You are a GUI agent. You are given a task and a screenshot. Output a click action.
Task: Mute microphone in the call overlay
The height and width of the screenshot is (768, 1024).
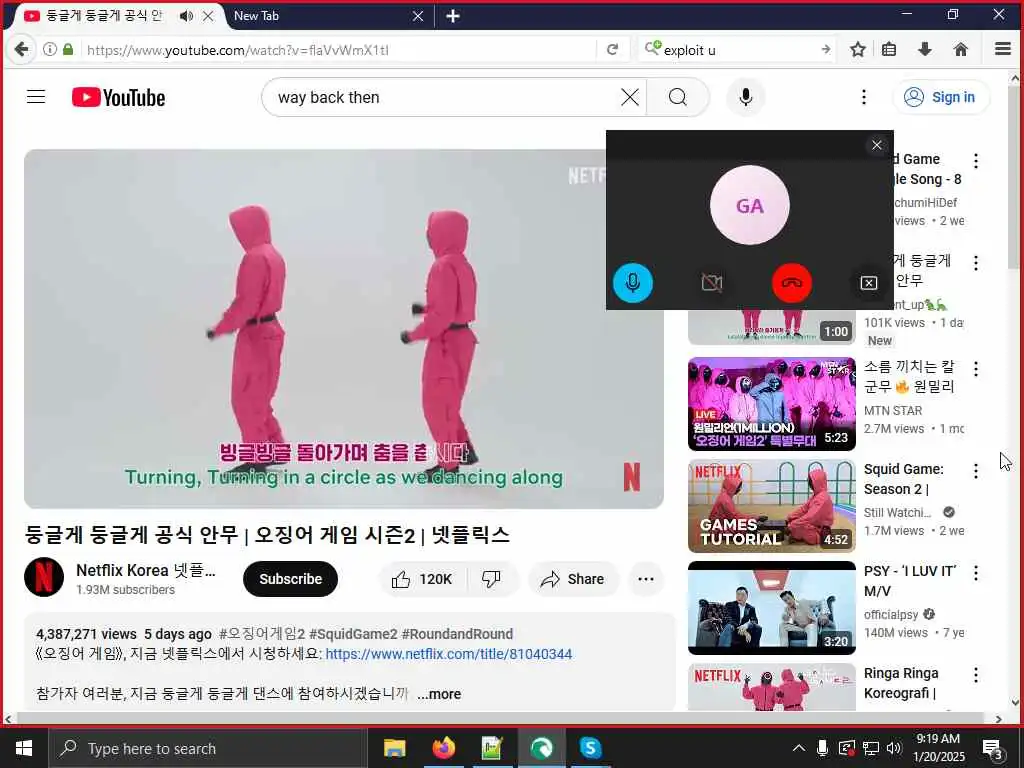coord(632,283)
